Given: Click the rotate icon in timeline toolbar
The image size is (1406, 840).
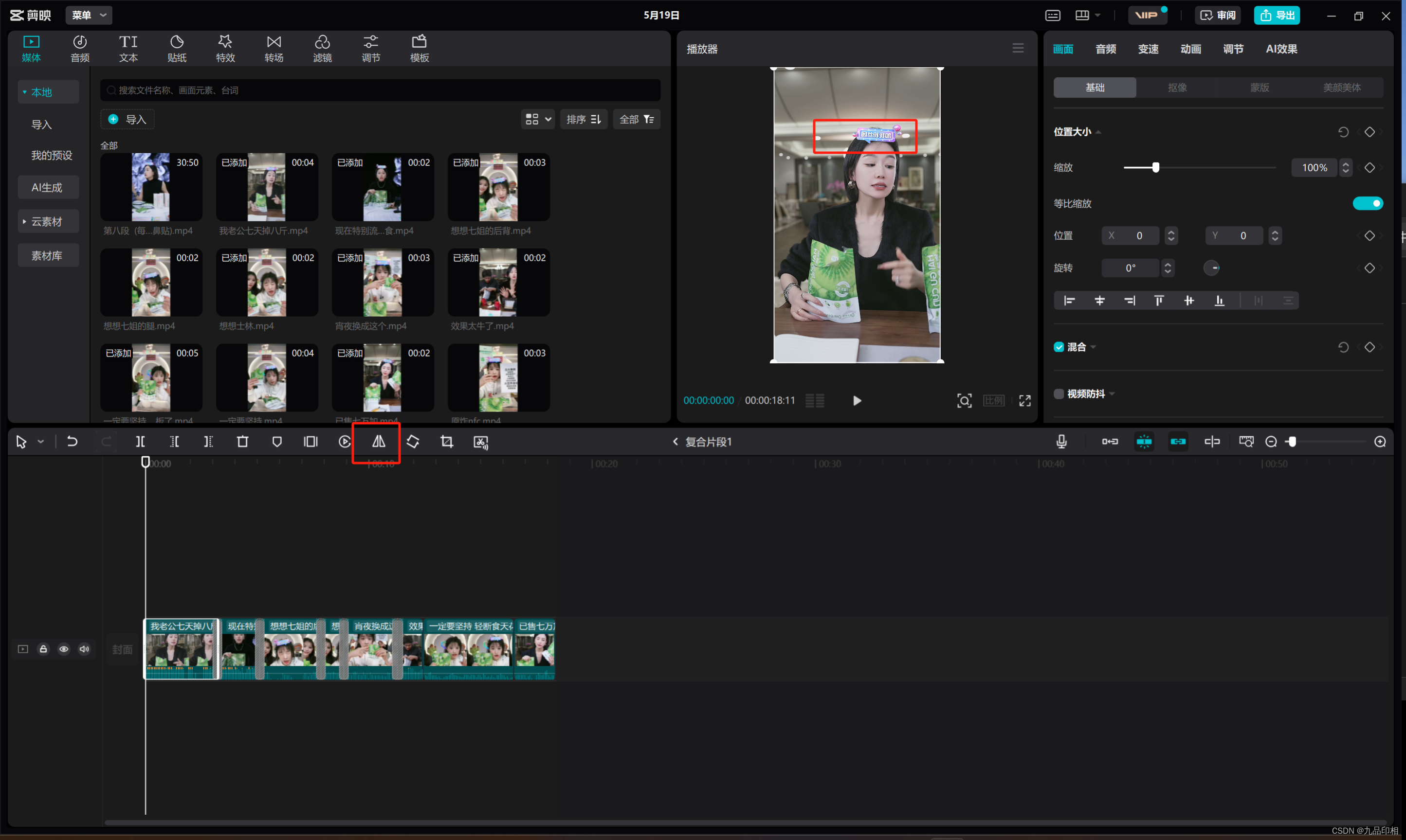Looking at the screenshot, I should coord(413,442).
